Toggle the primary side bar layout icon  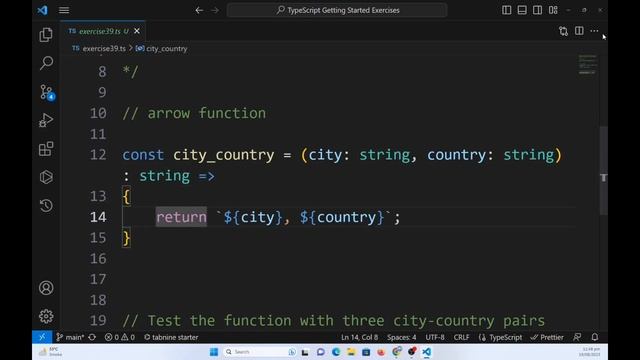click(507, 10)
